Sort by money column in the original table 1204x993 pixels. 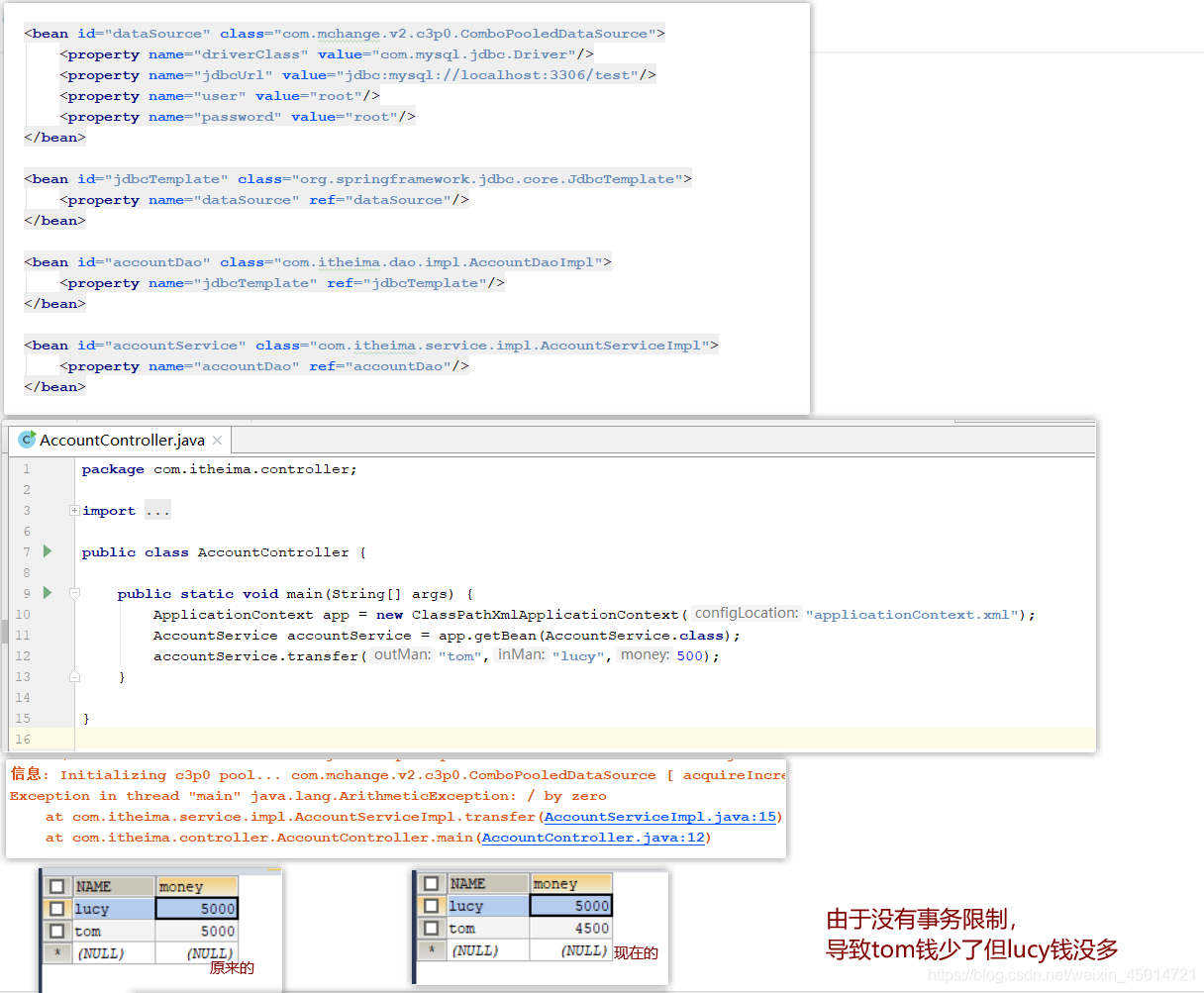tap(196, 886)
